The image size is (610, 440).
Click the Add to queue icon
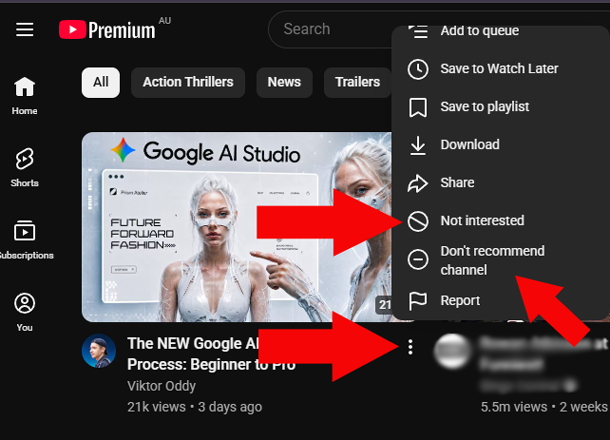pos(418,31)
